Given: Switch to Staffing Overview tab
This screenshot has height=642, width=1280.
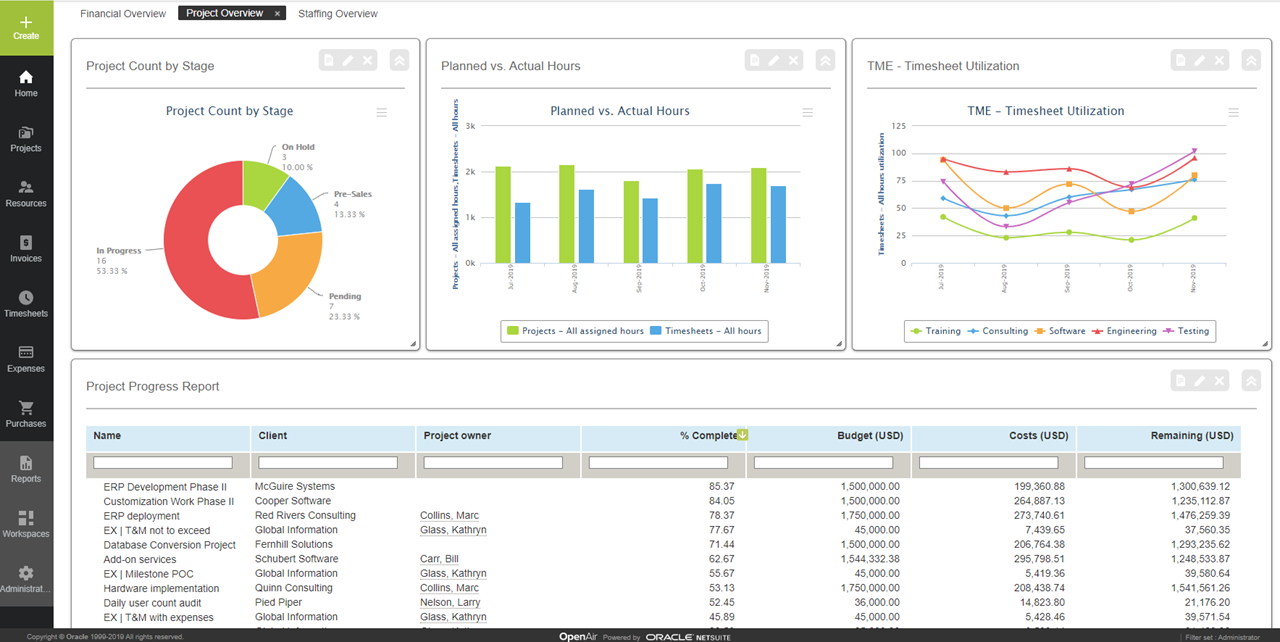Looking at the screenshot, I should point(338,14).
